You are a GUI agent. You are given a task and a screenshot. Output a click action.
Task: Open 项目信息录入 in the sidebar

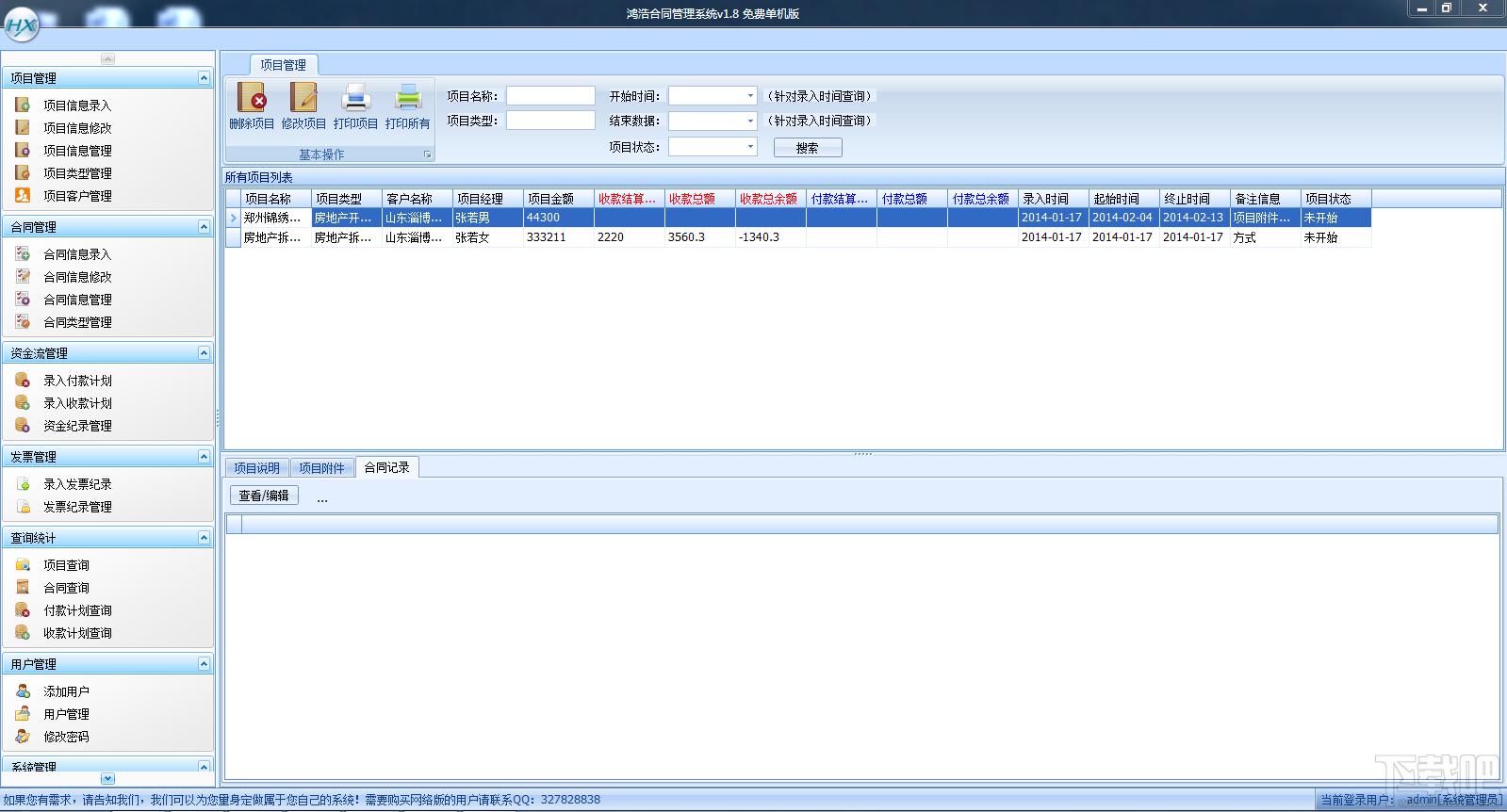click(77, 106)
